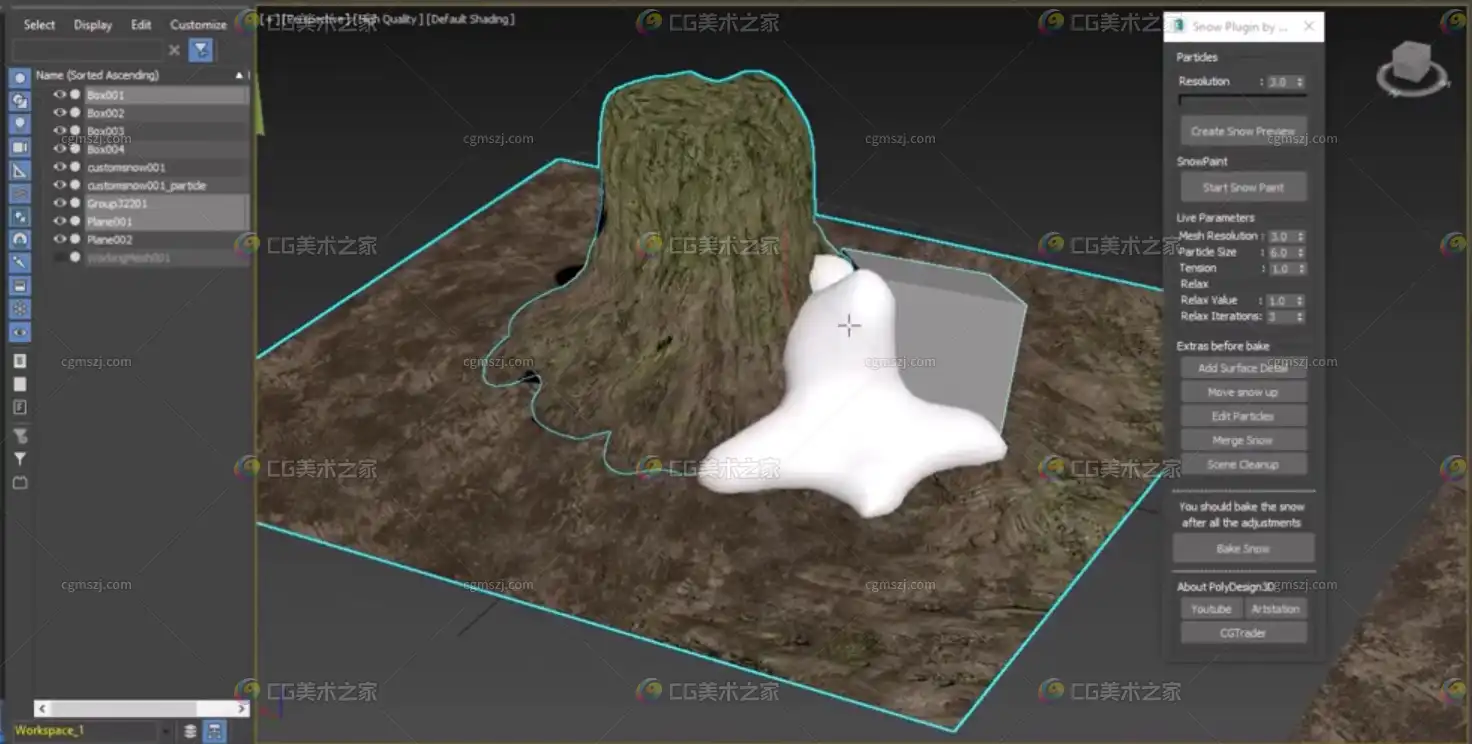Click the Edit Particles button

click(1243, 416)
